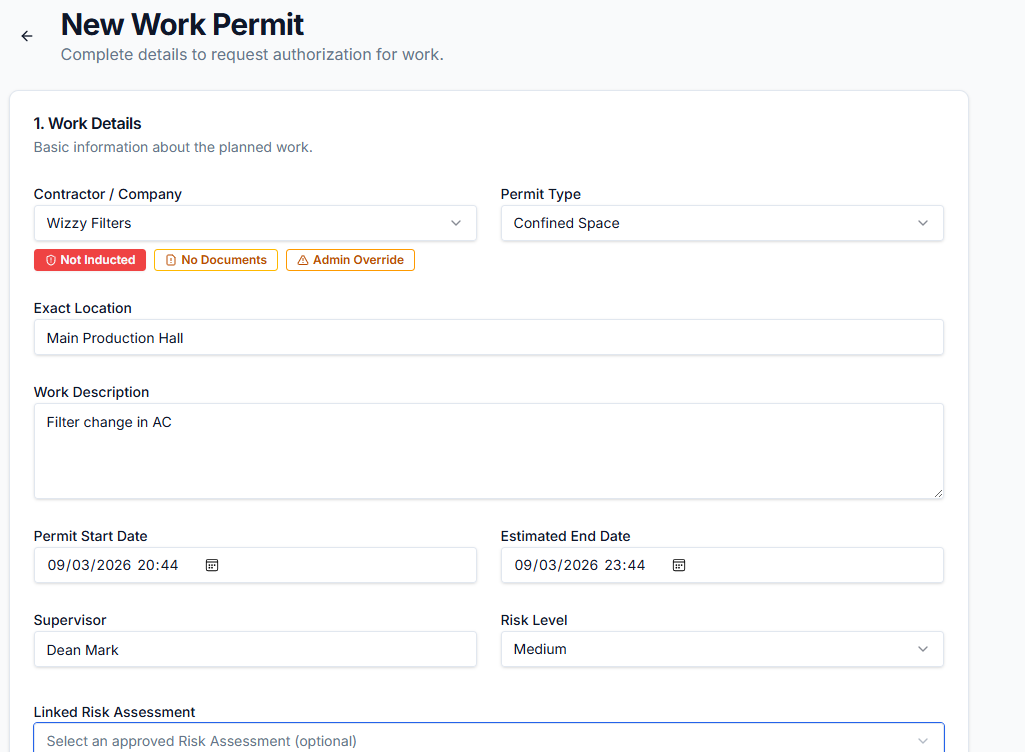
Task: Open calendar picker for Permit Start Date
Action: pos(212,565)
